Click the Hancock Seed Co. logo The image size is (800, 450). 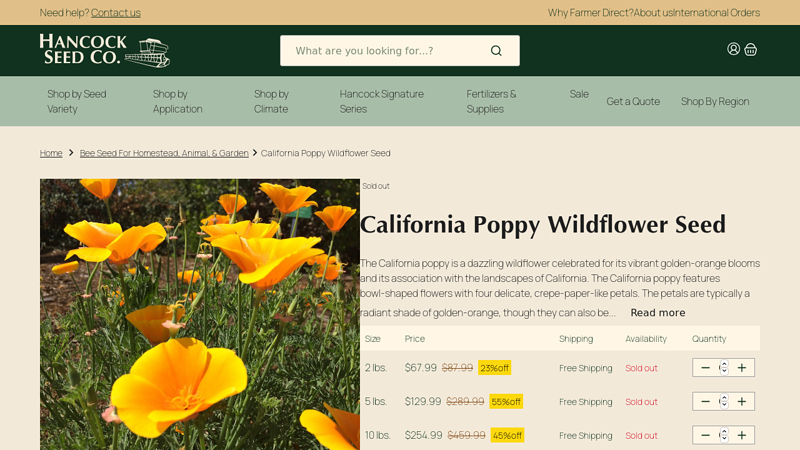click(x=105, y=51)
